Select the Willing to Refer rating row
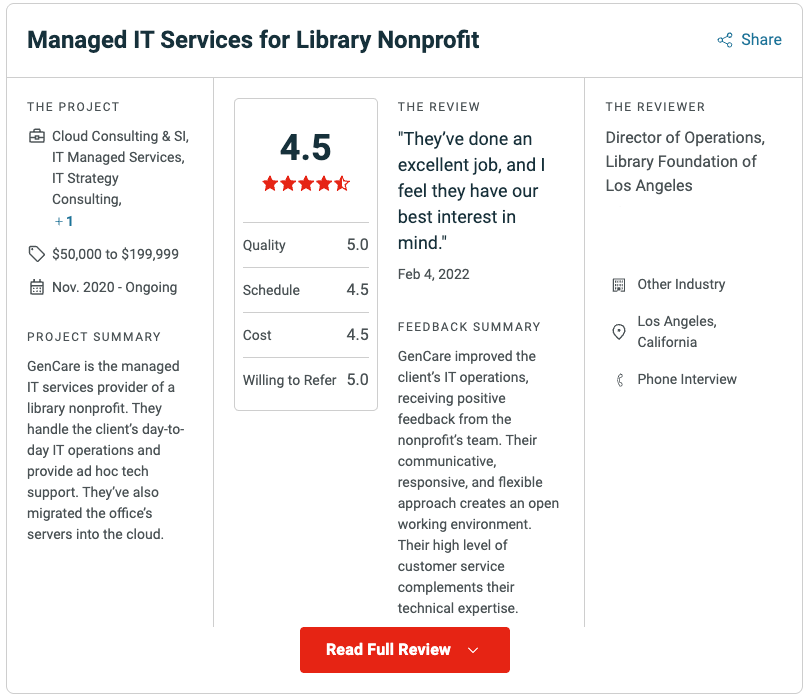 306,380
